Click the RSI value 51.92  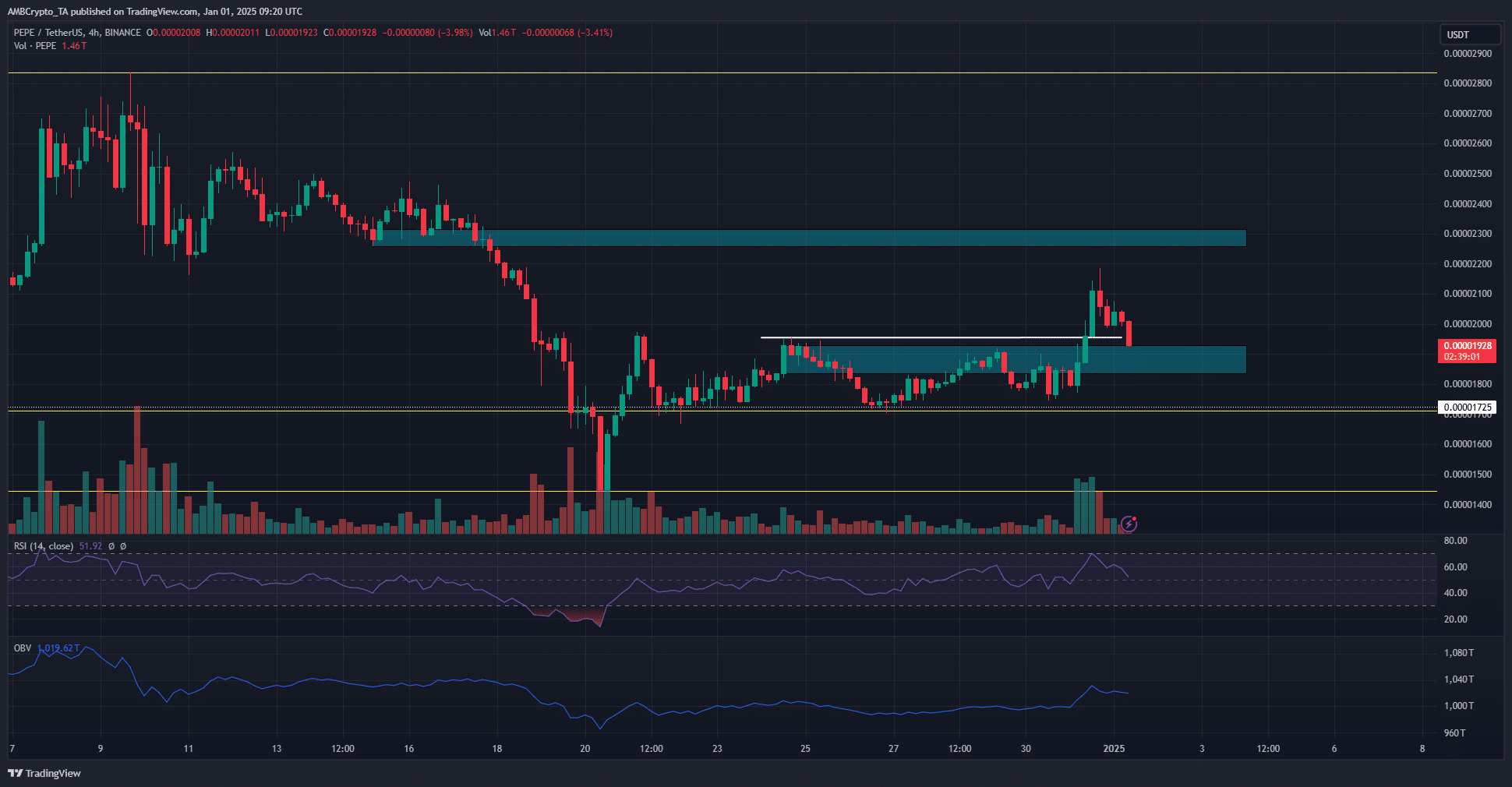(x=90, y=546)
